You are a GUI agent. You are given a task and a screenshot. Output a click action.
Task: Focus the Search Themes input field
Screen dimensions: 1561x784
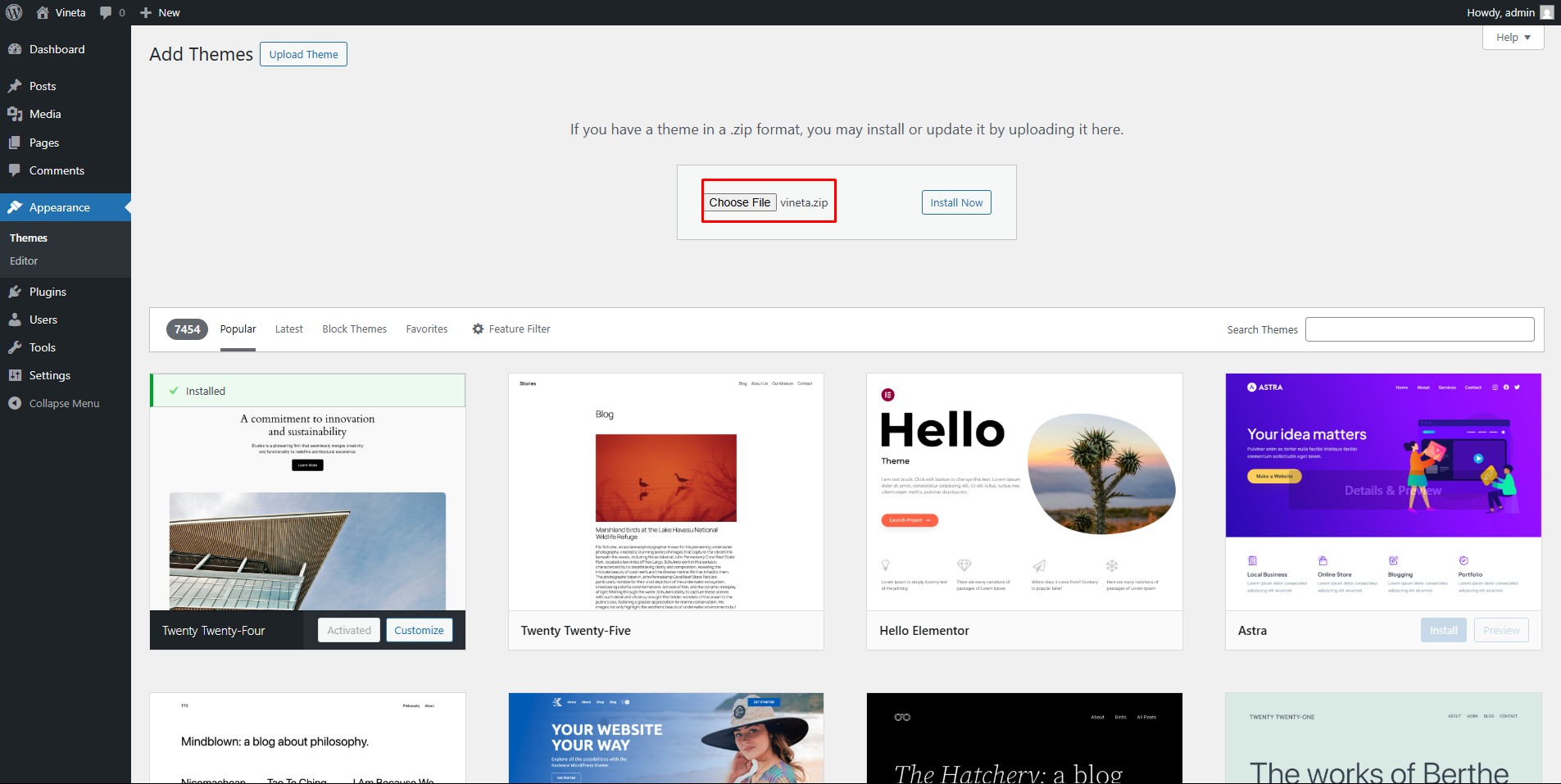point(1419,329)
